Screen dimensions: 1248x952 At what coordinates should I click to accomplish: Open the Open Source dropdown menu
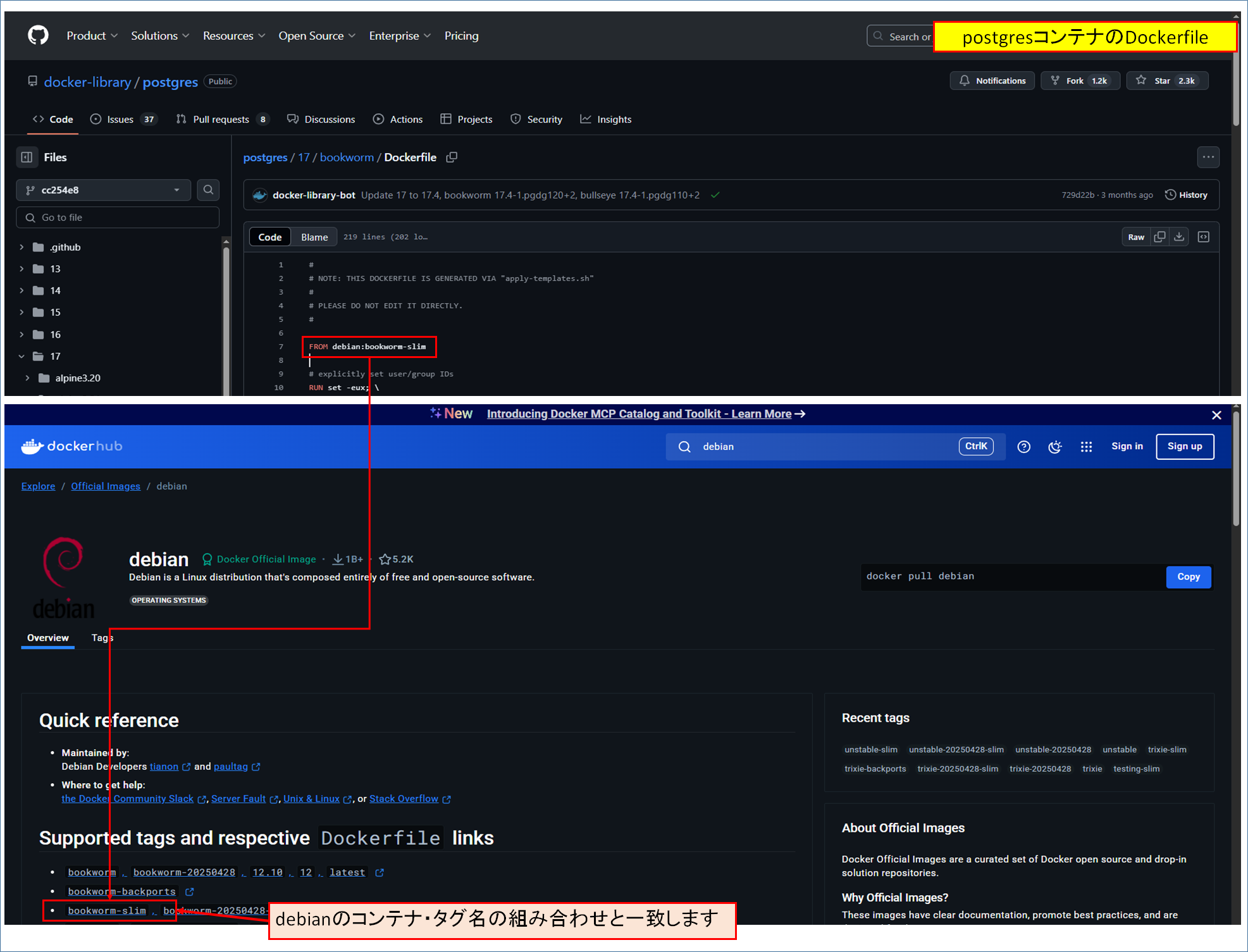click(x=317, y=36)
